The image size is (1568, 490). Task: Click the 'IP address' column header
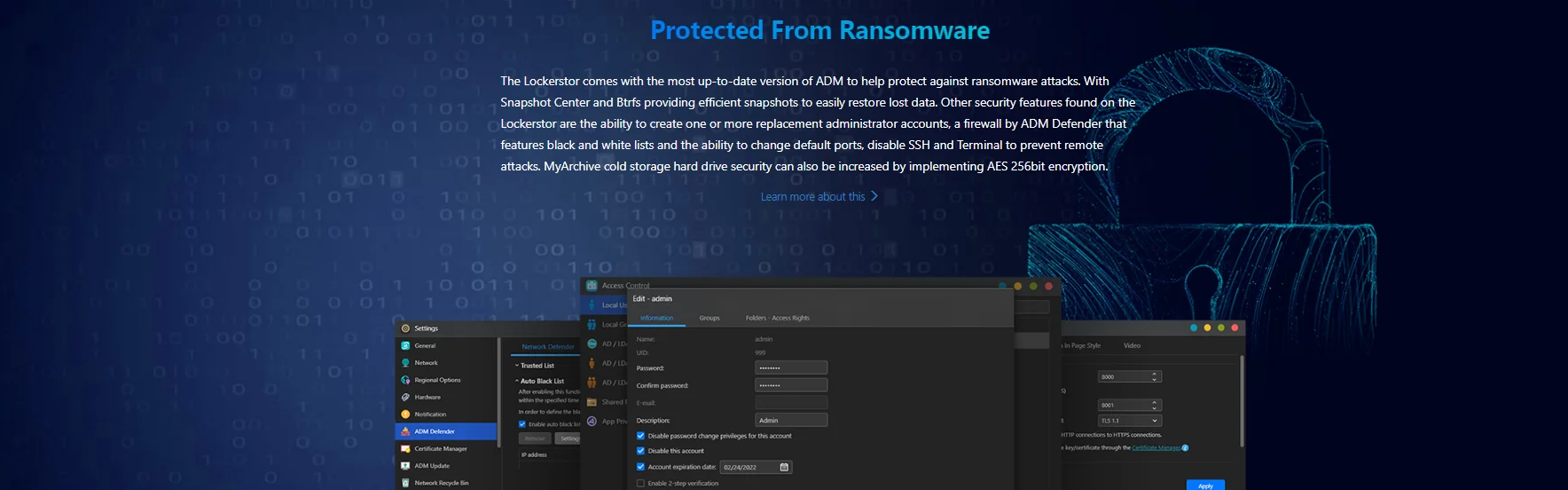coord(535,454)
